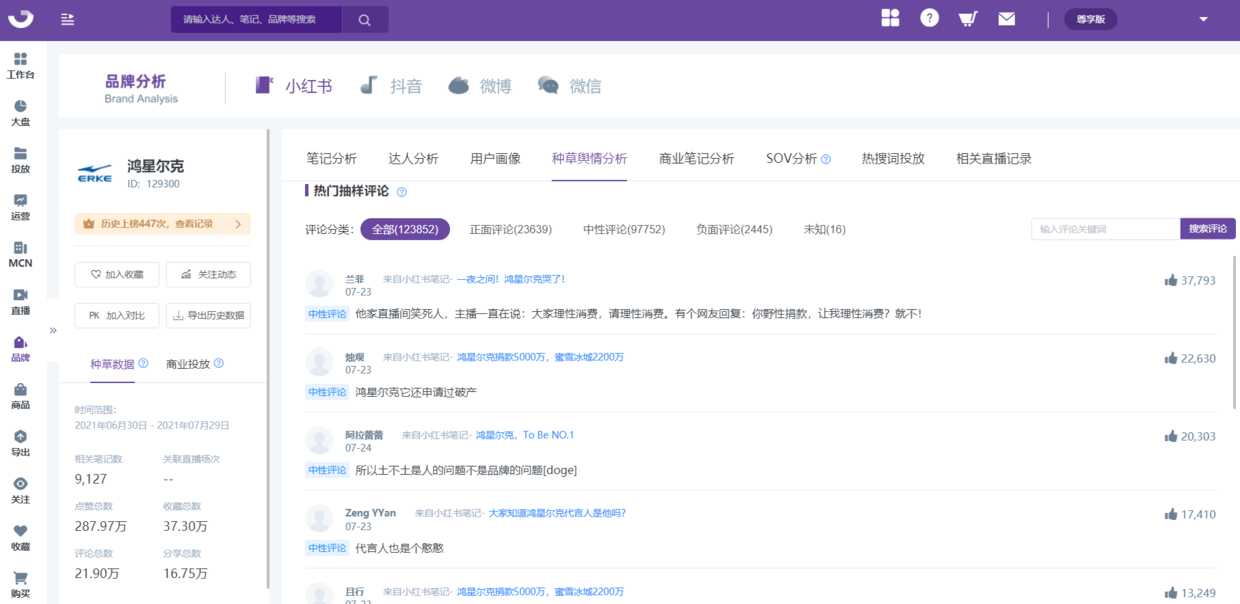The image size is (1240, 604).
Task: Open the mail envelope icon in header
Action: 1006,19
